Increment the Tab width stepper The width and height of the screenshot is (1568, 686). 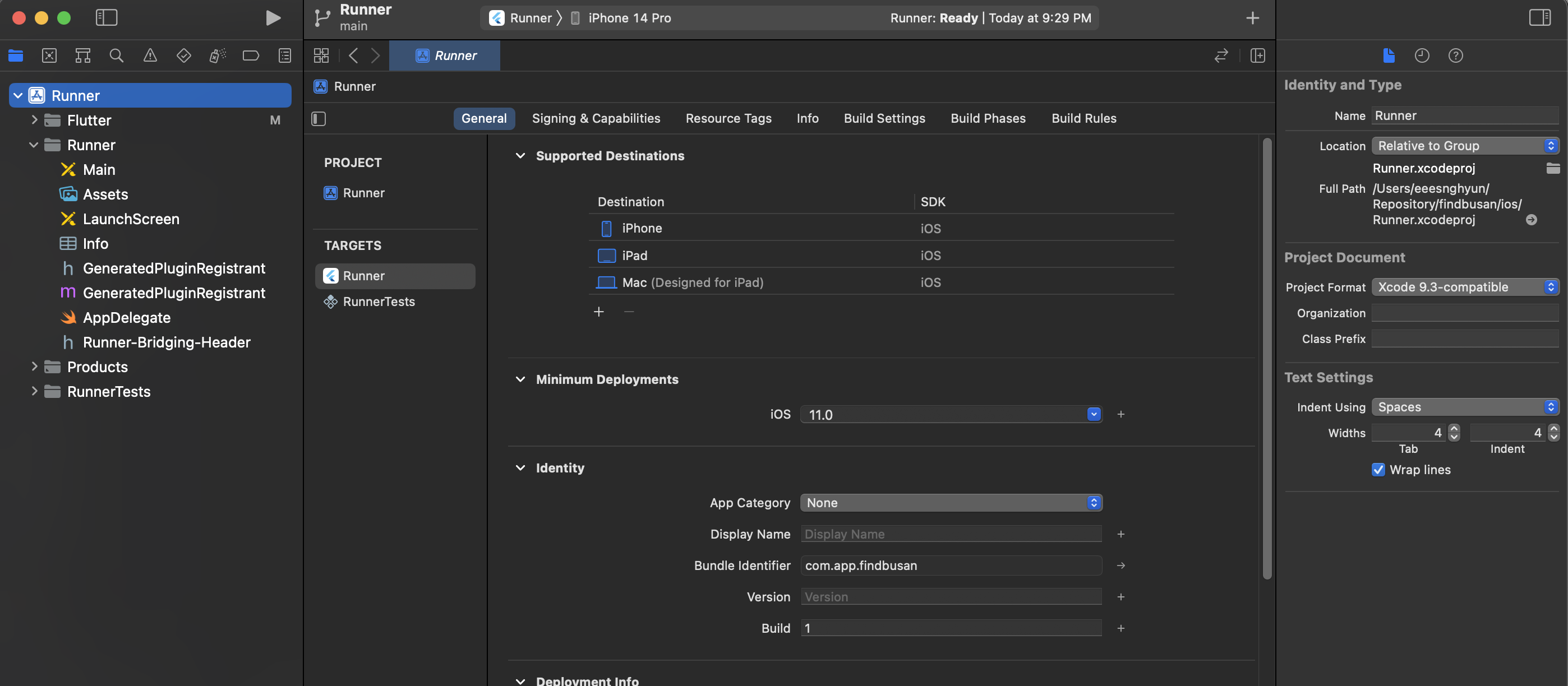click(1454, 428)
